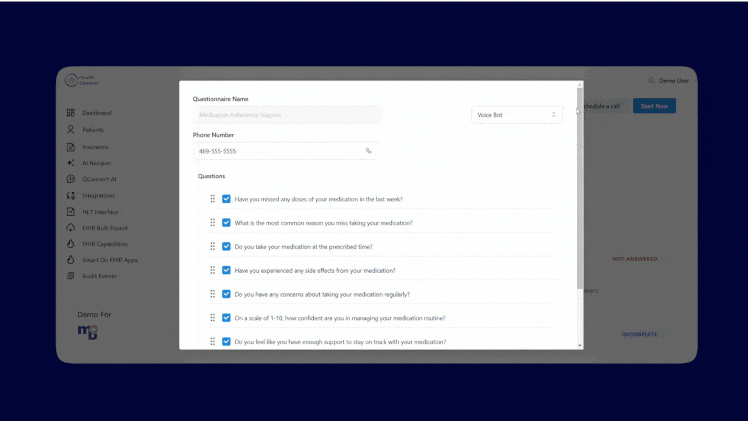Open Patients via its person icon

[71, 129]
